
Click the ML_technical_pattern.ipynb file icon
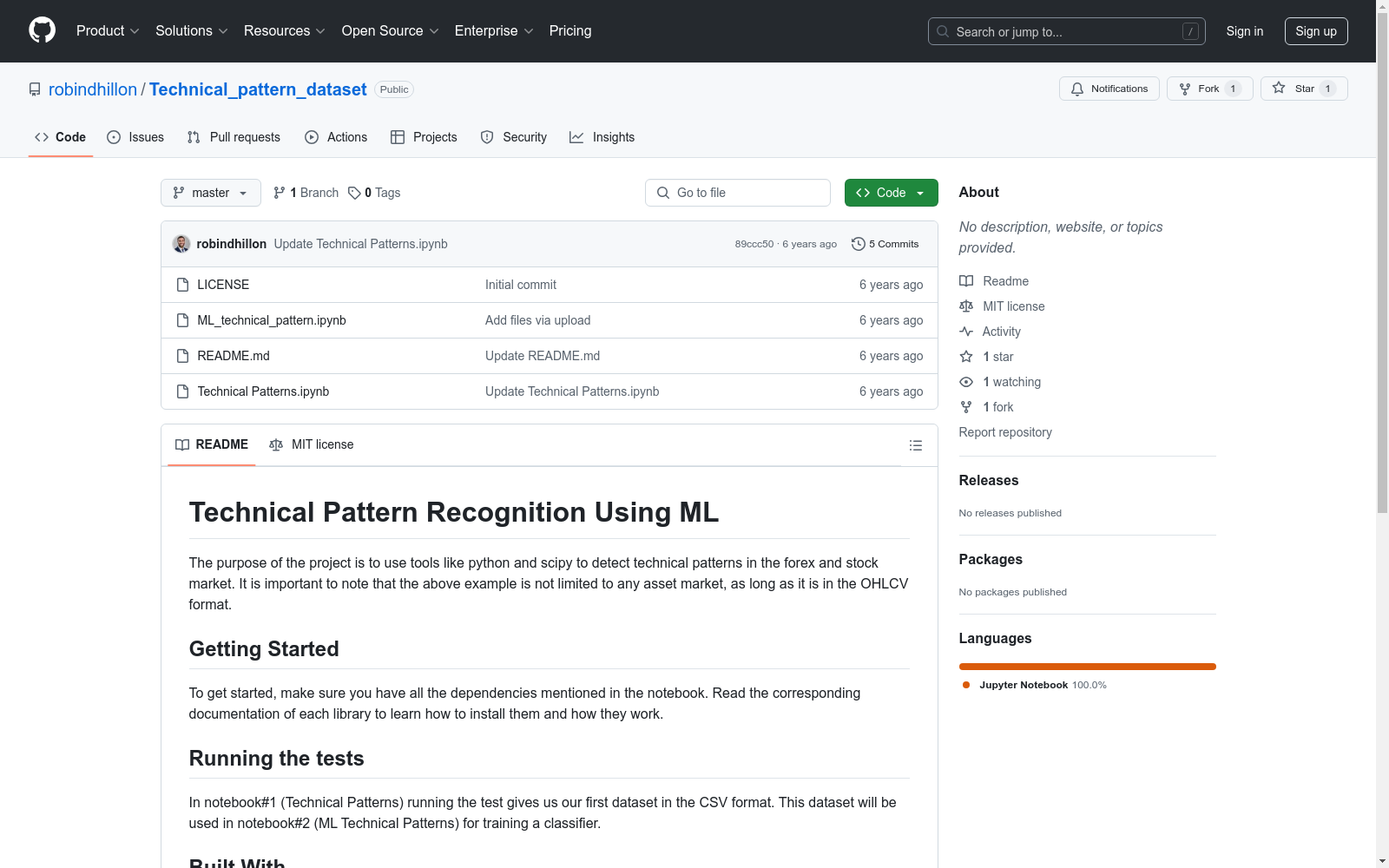[182, 320]
